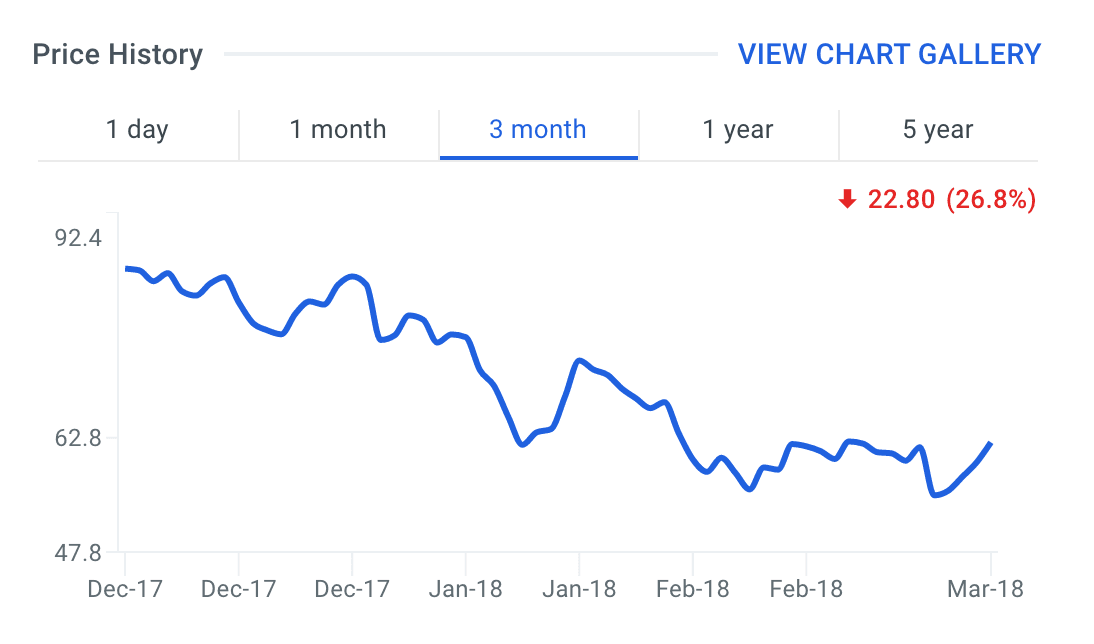Viewport: 1094px width, 644px height.
Task: Click the leftmost Jan-18 axis label
Action: pyautogui.click(x=465, y=588)
